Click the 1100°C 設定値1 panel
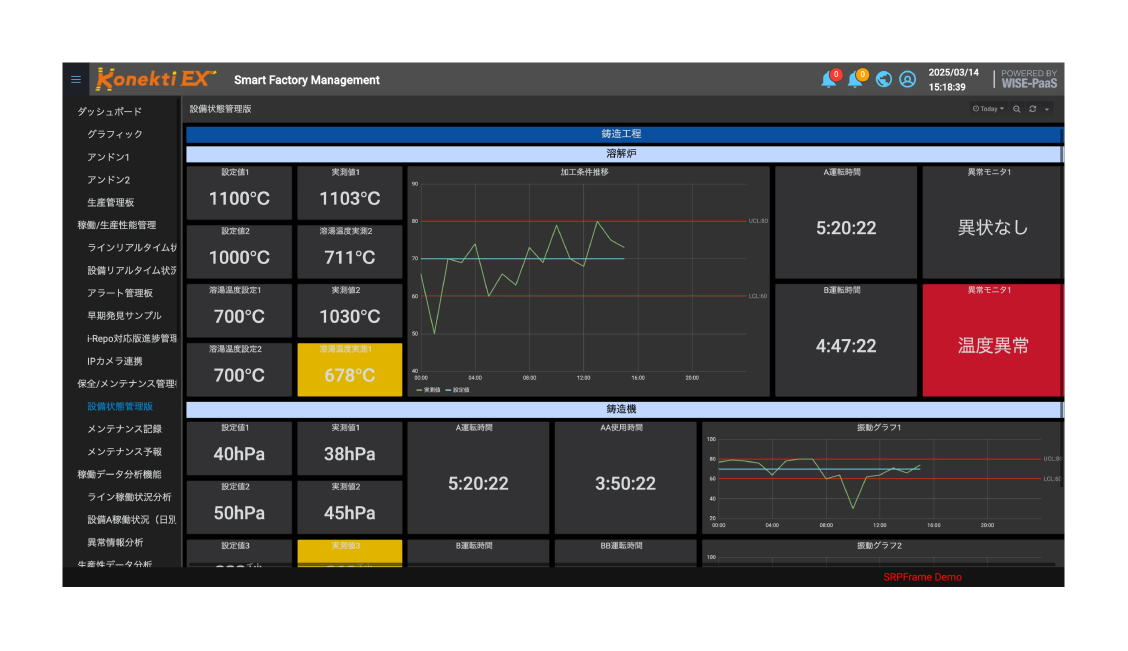This screenshot has width=1128, height=651. pyautogui.click(x=239, y=193)
